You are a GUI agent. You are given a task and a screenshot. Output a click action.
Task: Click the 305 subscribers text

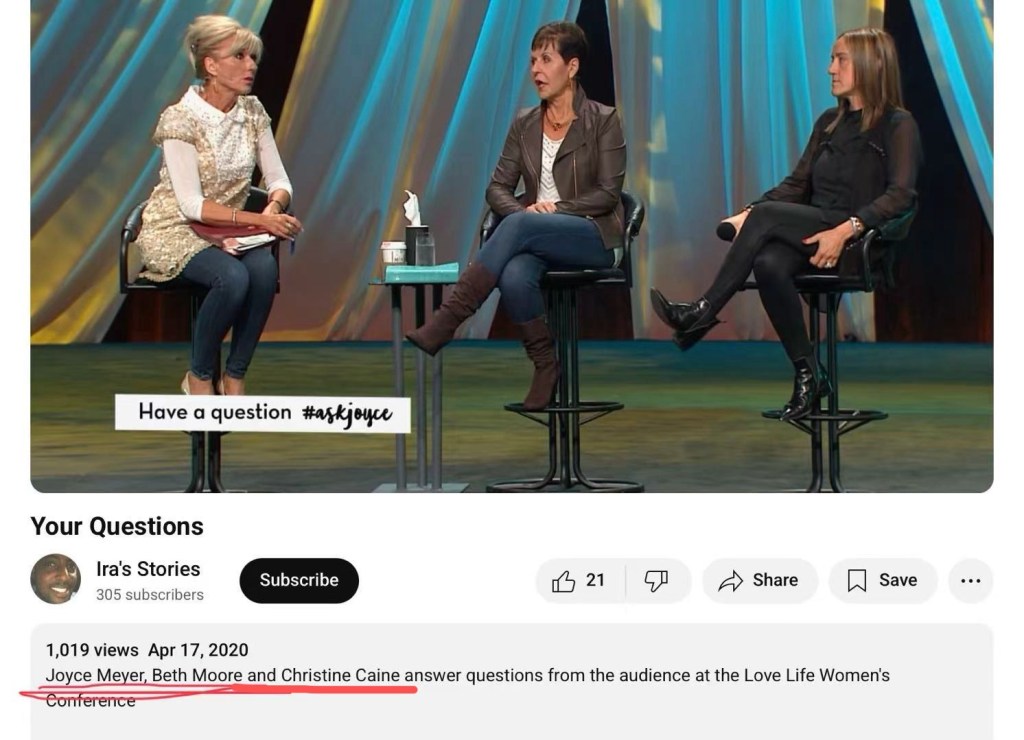(150, 595)
